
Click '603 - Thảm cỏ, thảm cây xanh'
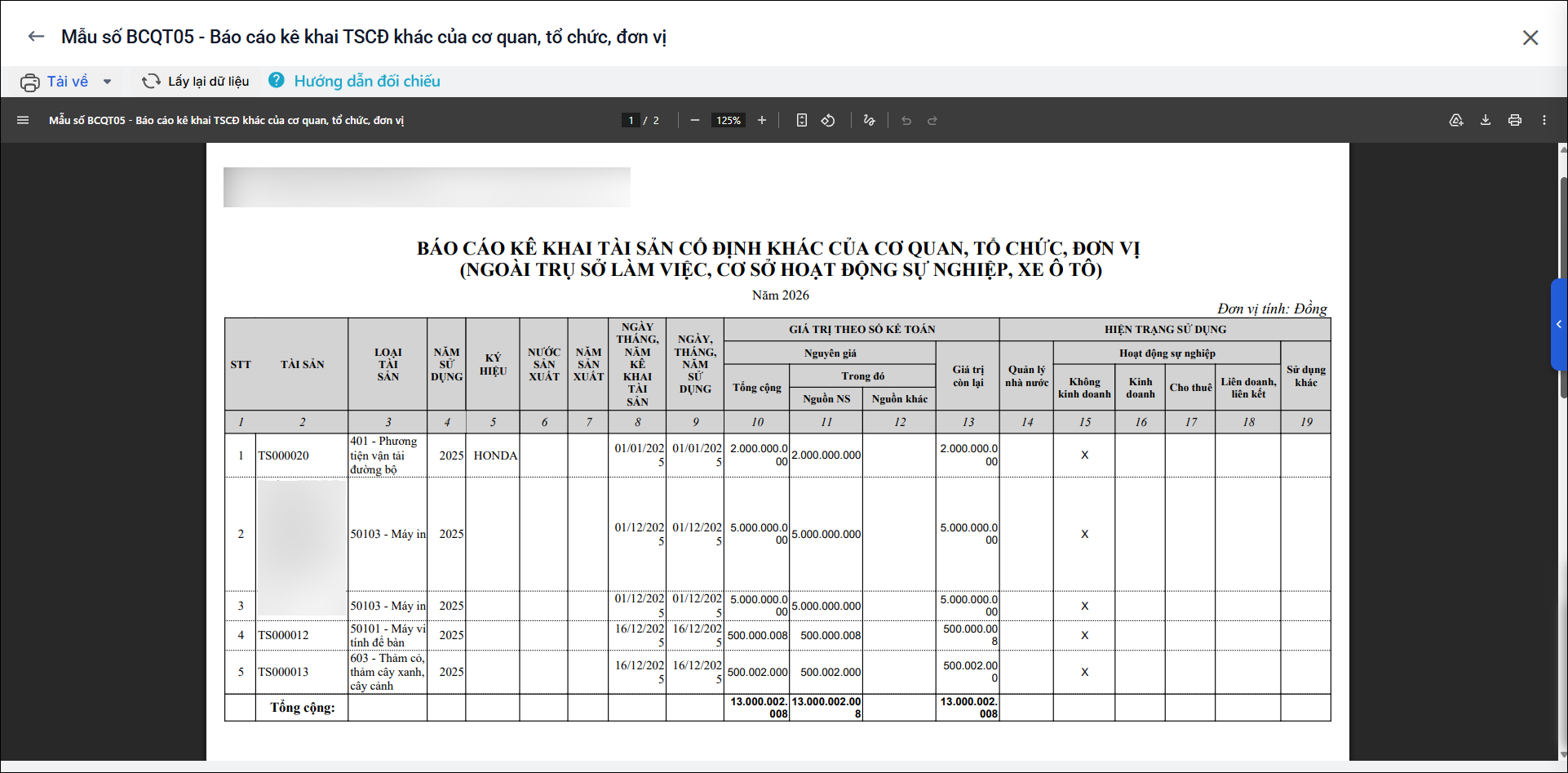point(388,672)
